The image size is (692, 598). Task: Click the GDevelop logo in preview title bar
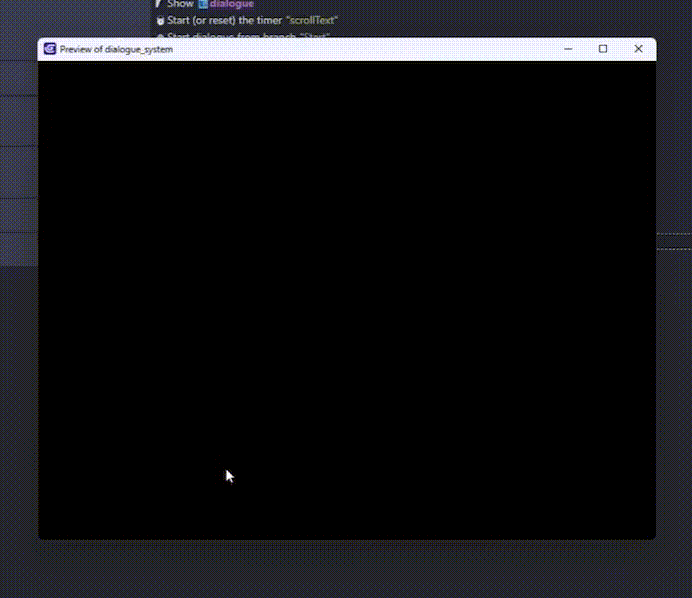click(x=49, y=49)
